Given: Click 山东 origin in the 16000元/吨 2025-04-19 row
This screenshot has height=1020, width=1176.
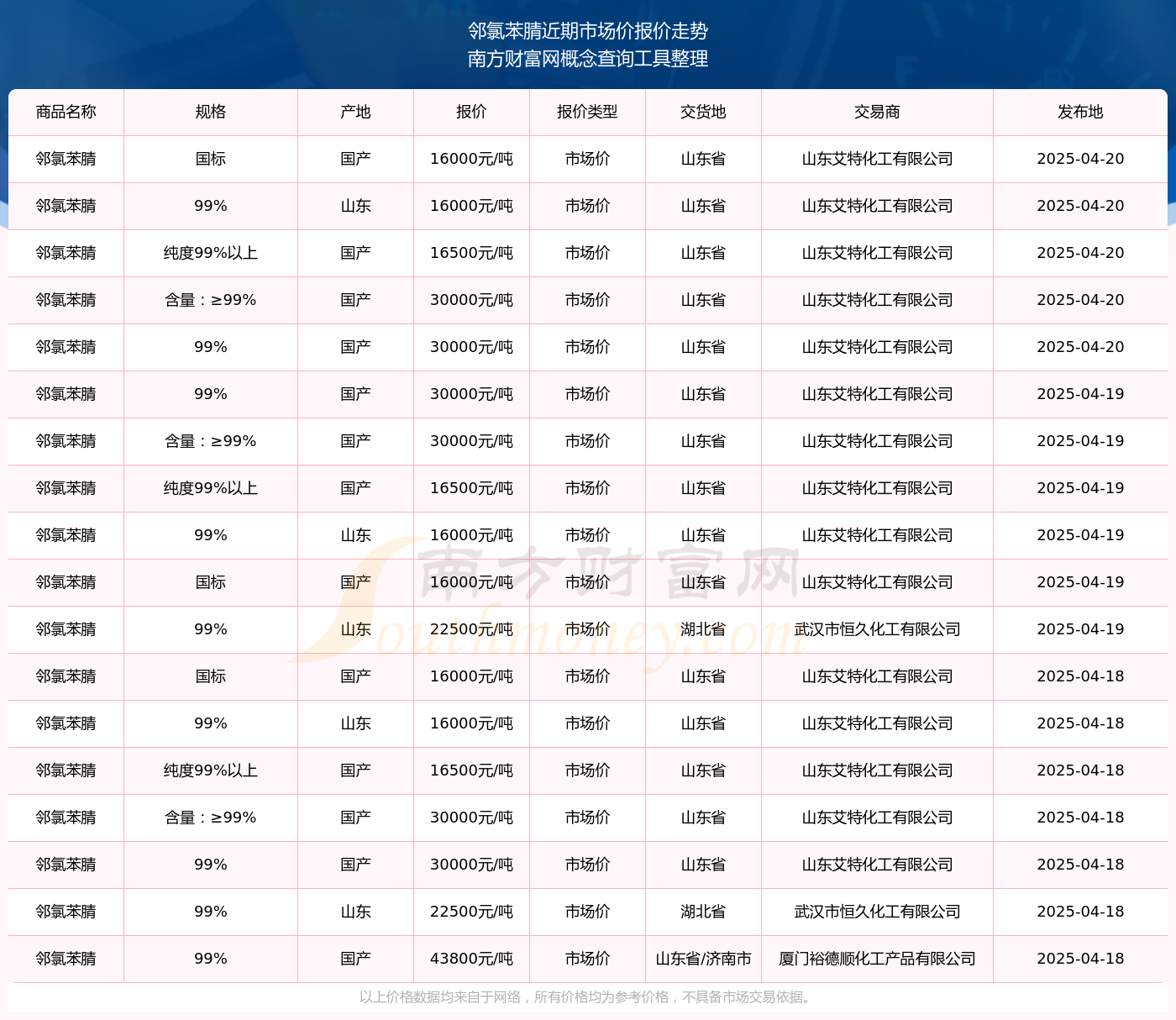Looking at the screenshot, I should pos(356,535).
